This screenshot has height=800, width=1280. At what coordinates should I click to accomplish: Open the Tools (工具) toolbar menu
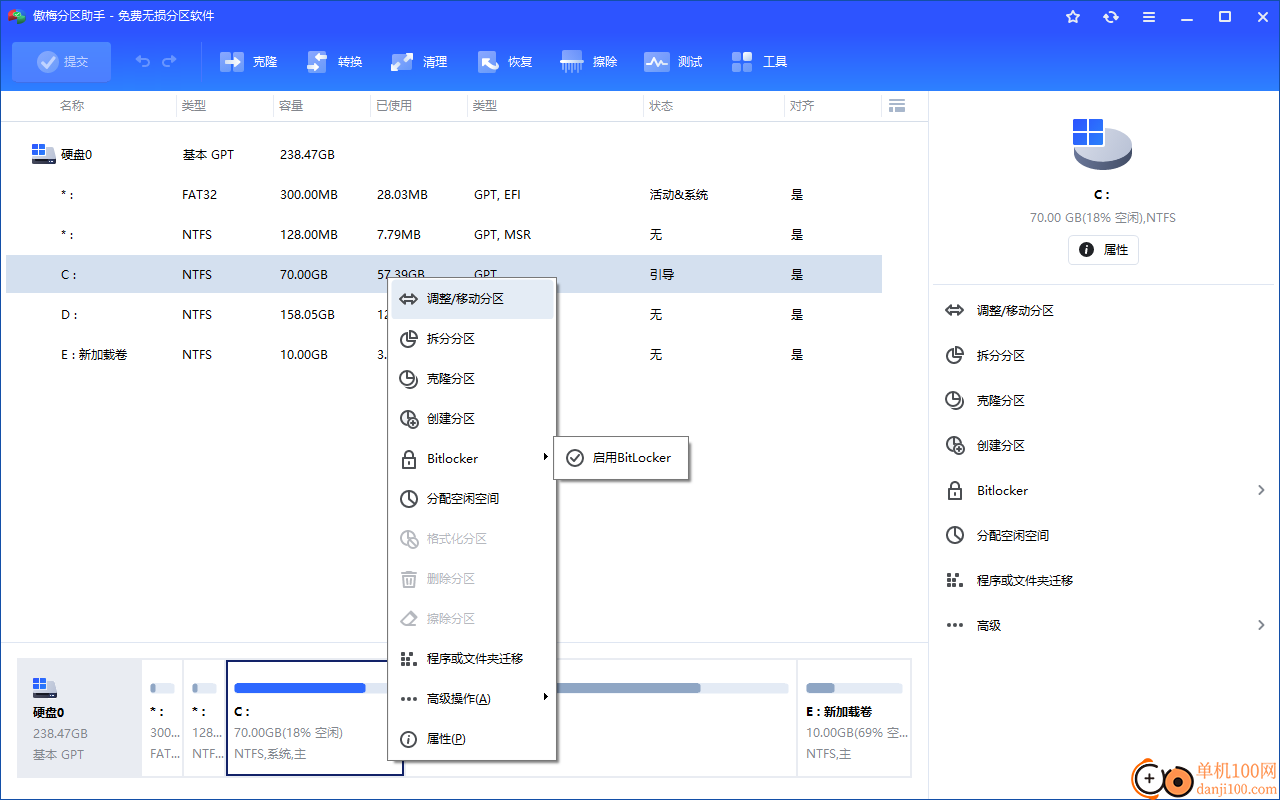pyautogui.click(x=759, y=62)
